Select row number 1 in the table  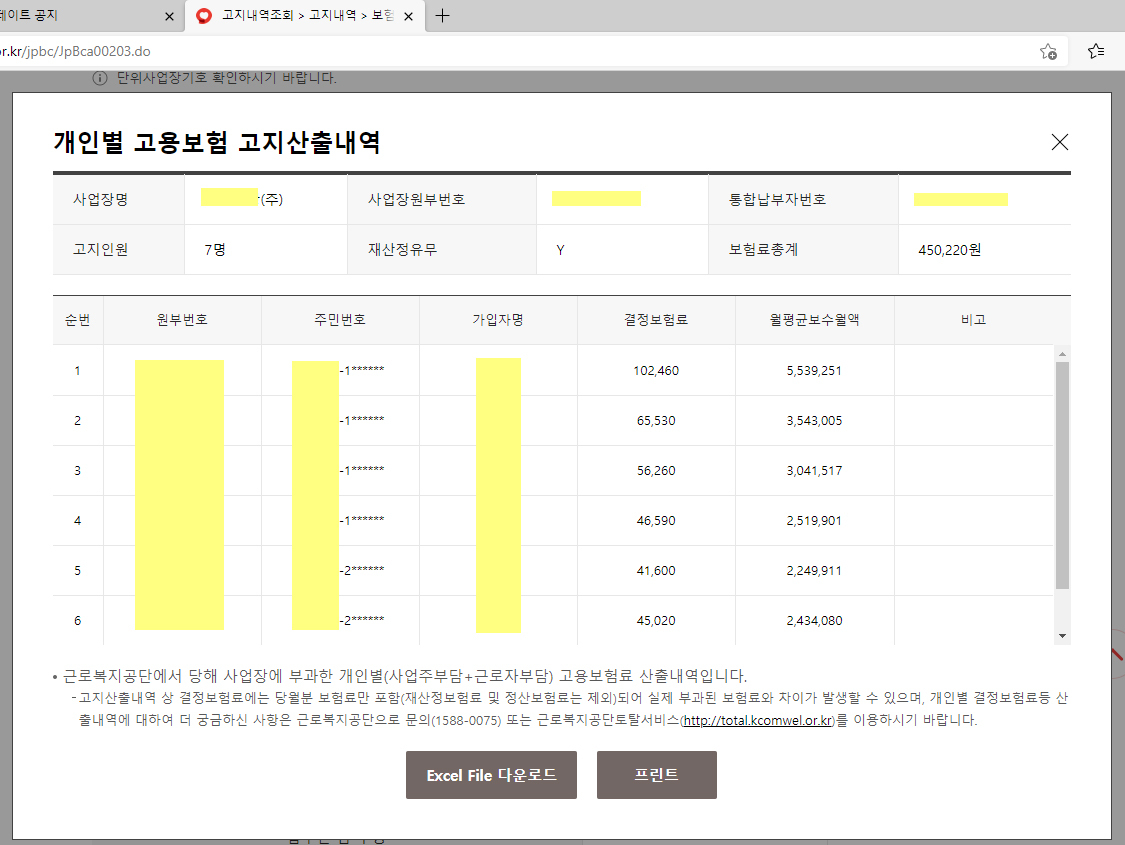(77, 371)
